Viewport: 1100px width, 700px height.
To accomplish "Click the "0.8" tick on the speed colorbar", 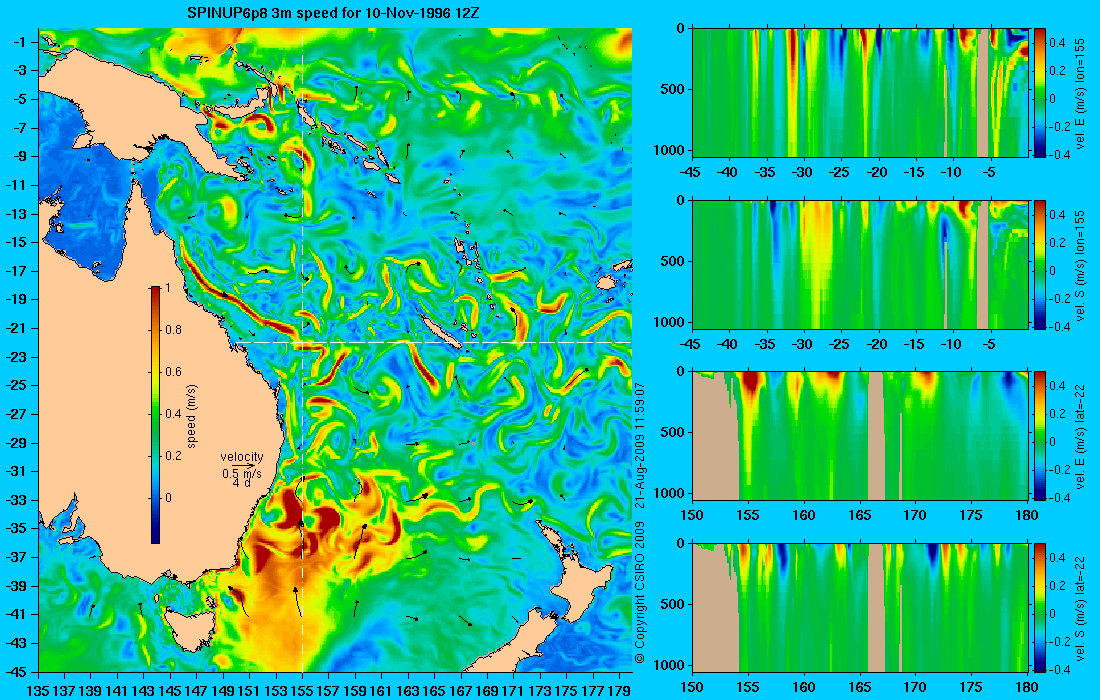I will click(173, 329).
